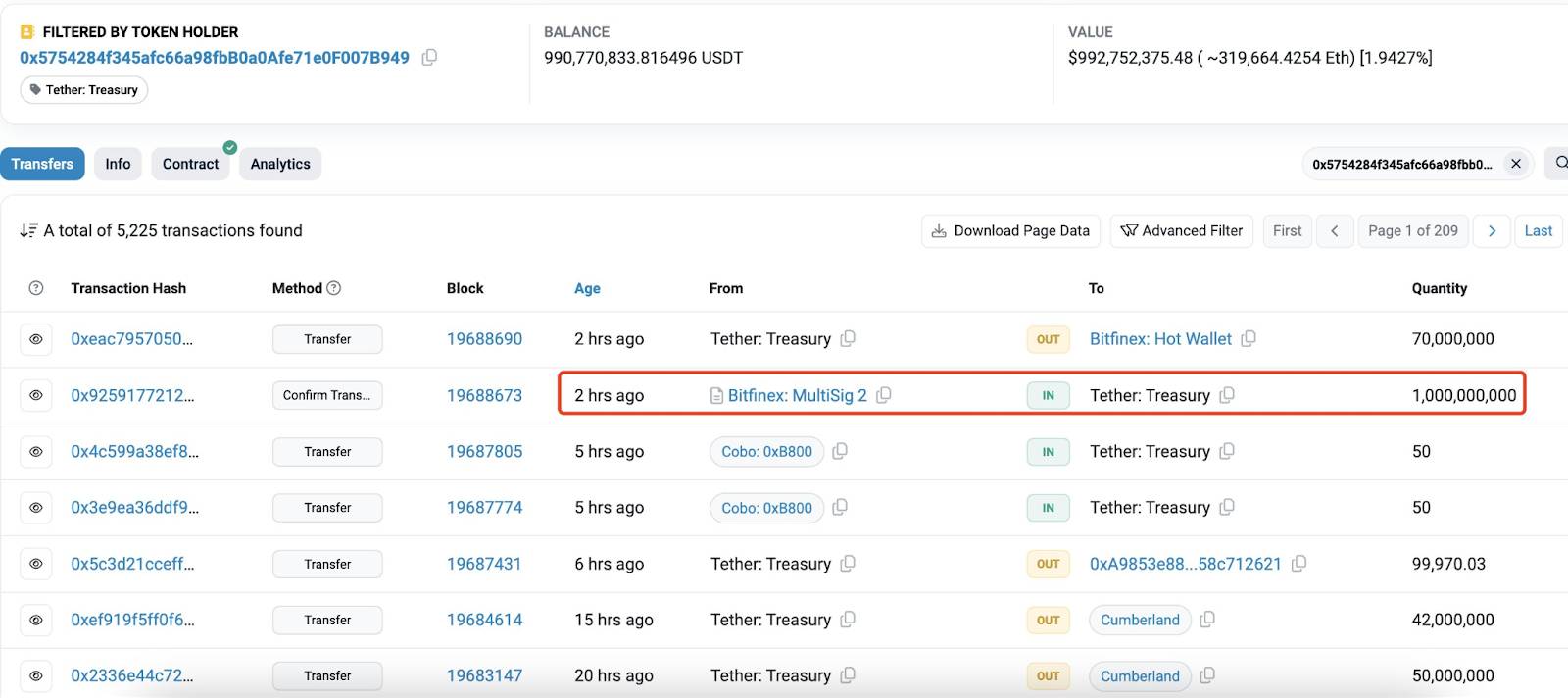
Task: View details for transaction 0x9259177212
Action: click(x=36, y=395)
